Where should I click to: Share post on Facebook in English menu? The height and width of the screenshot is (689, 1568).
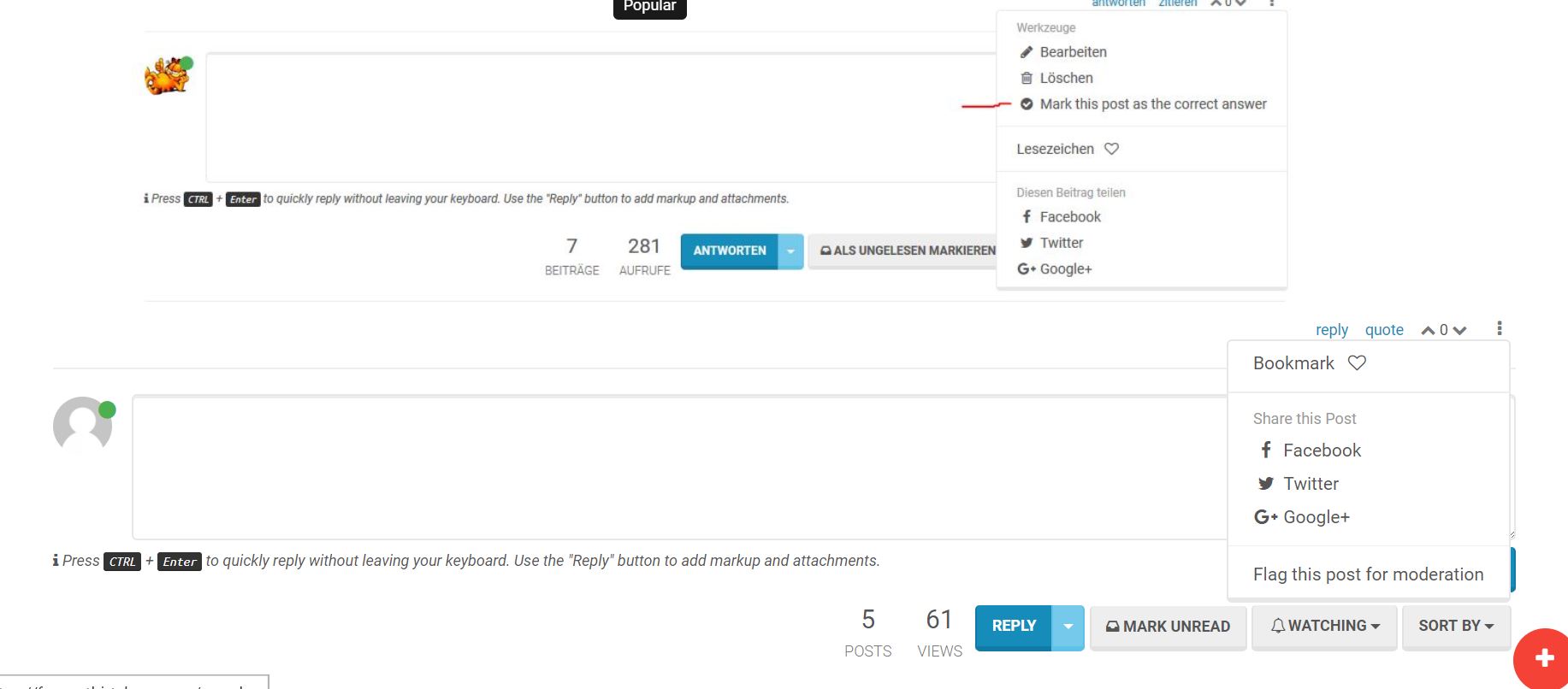[1321, 450]
